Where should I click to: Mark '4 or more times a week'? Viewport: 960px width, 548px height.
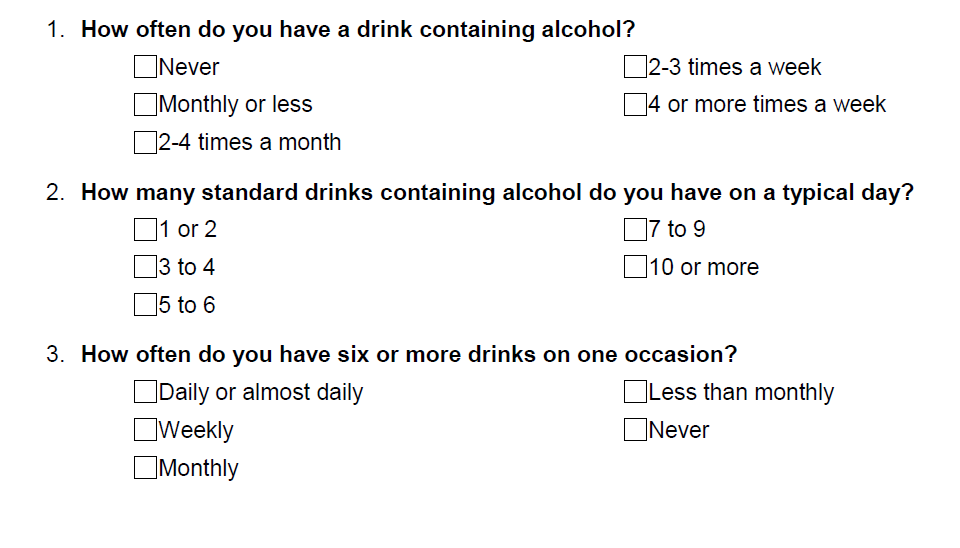636,104
